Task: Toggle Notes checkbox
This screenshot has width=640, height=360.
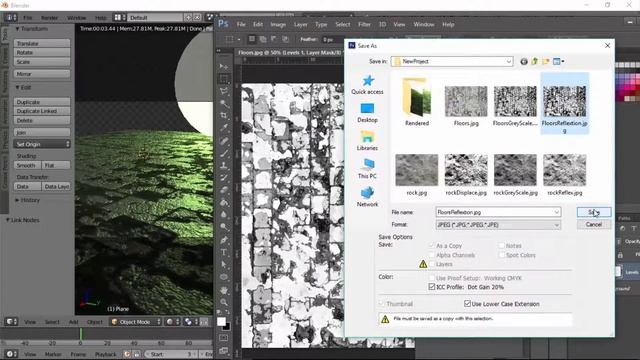Action: (x=501, y=246)
